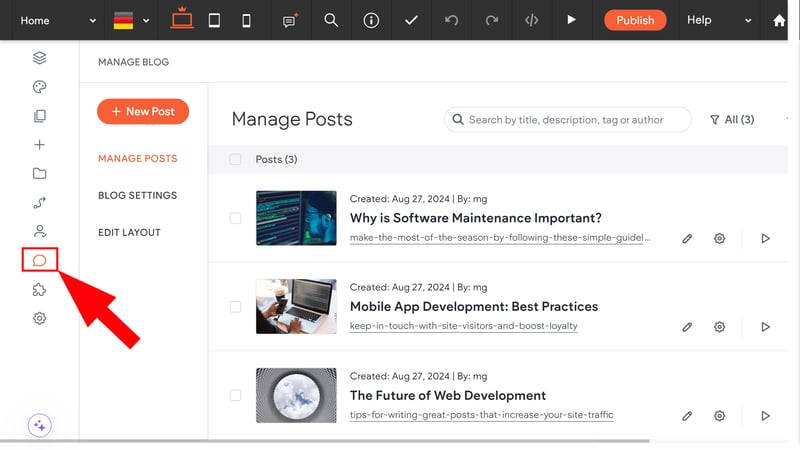800x450 pixels.
Task: Edit the Mobile App Development post
Action: [687, 327]
